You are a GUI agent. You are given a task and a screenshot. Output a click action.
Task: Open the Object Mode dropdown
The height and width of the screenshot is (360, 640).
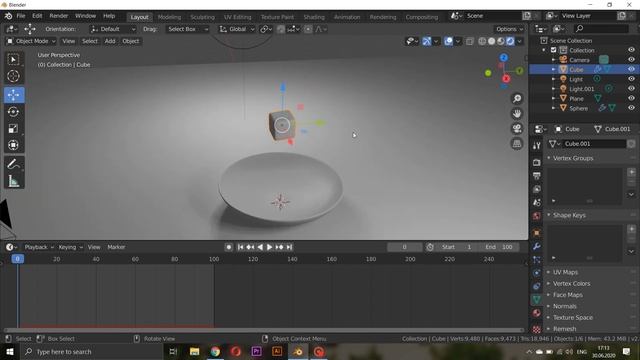[31, 41]
